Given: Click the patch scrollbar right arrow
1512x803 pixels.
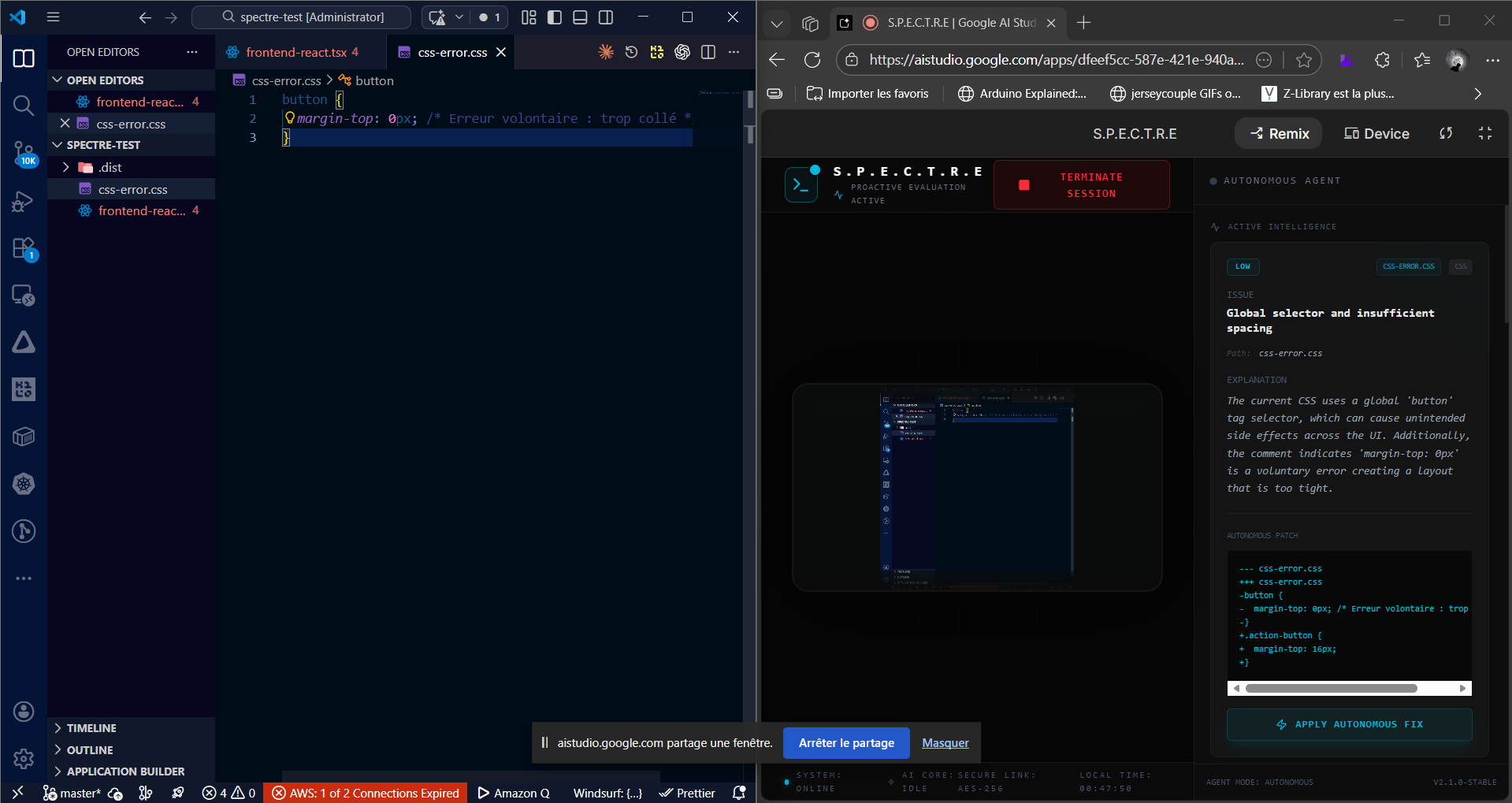Looking at the screenshot, I should [x=1463, y=688].
